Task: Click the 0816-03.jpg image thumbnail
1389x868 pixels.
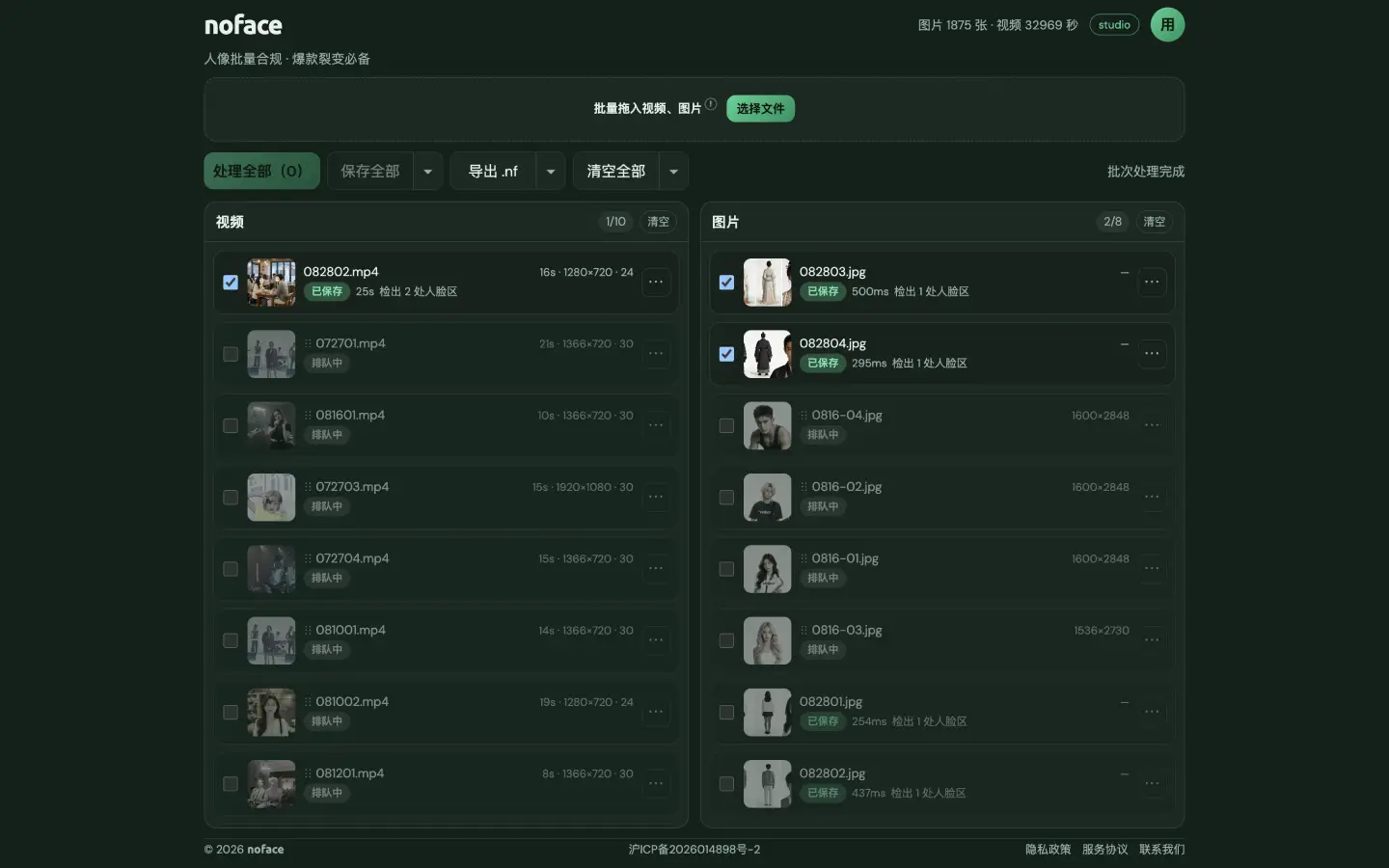Action: click(767, 640)
